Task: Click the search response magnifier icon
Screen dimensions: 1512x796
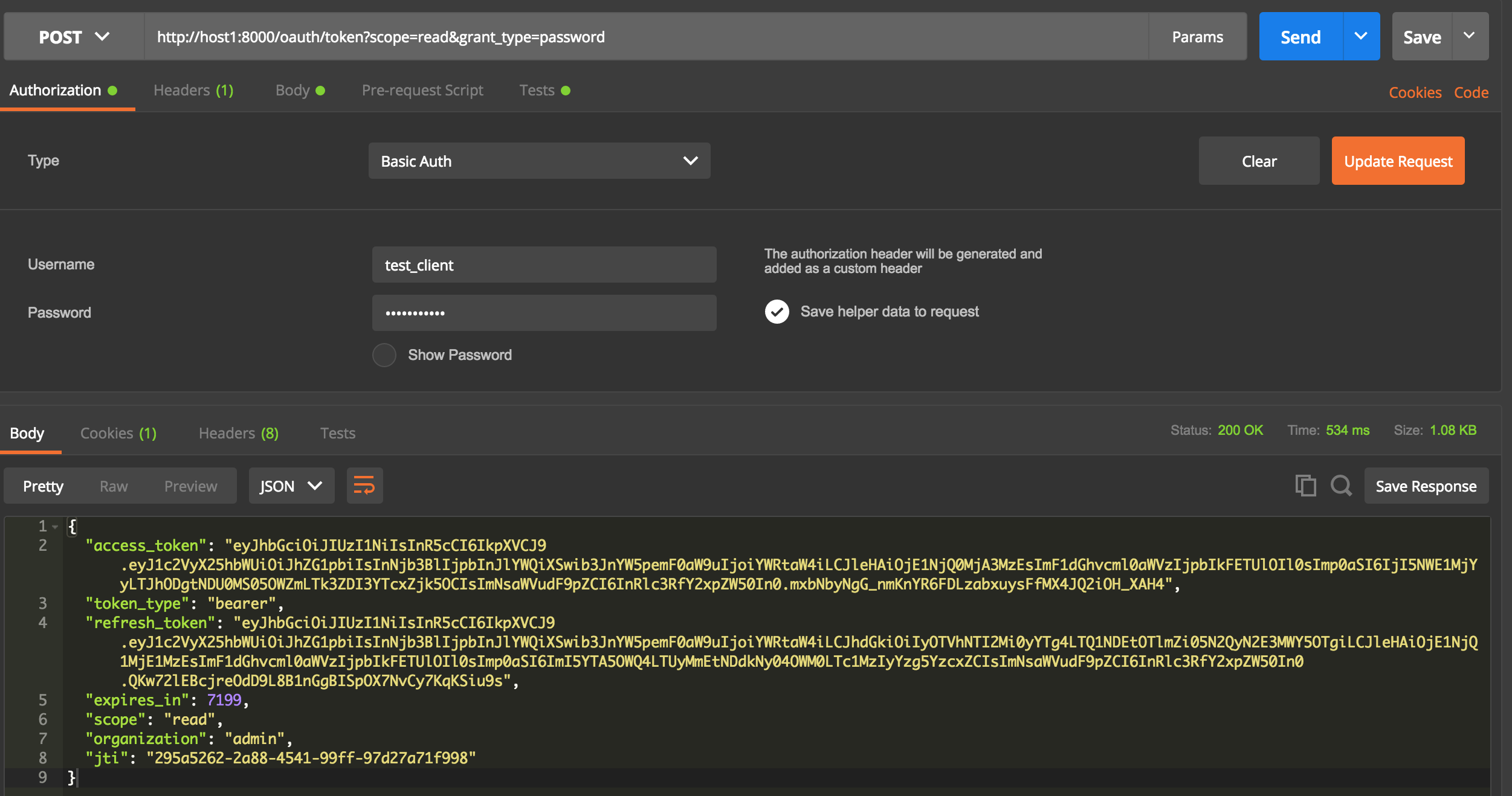Action: (1341, 486)
